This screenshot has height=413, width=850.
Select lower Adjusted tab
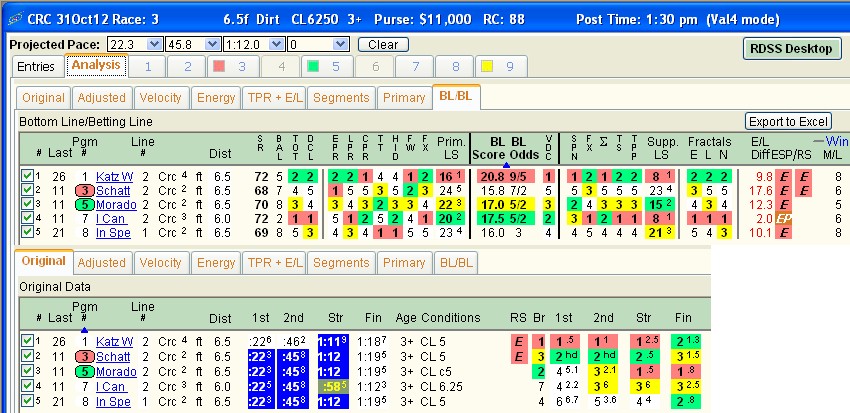point(101,263)
